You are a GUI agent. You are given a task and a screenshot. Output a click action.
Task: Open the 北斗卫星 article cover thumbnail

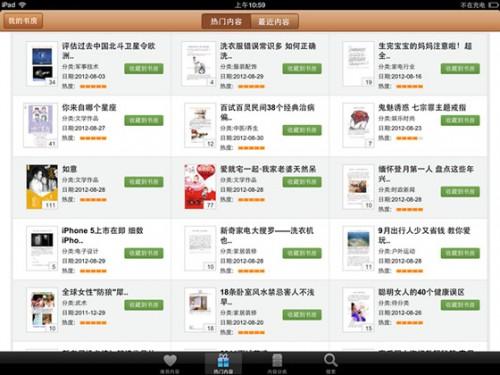42,64
